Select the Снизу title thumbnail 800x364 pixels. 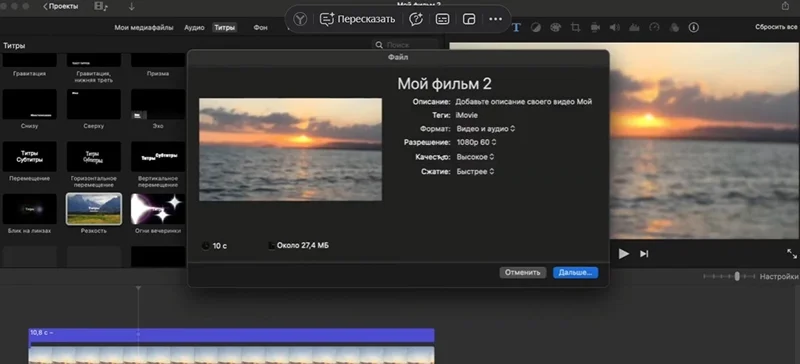(30, 104)
